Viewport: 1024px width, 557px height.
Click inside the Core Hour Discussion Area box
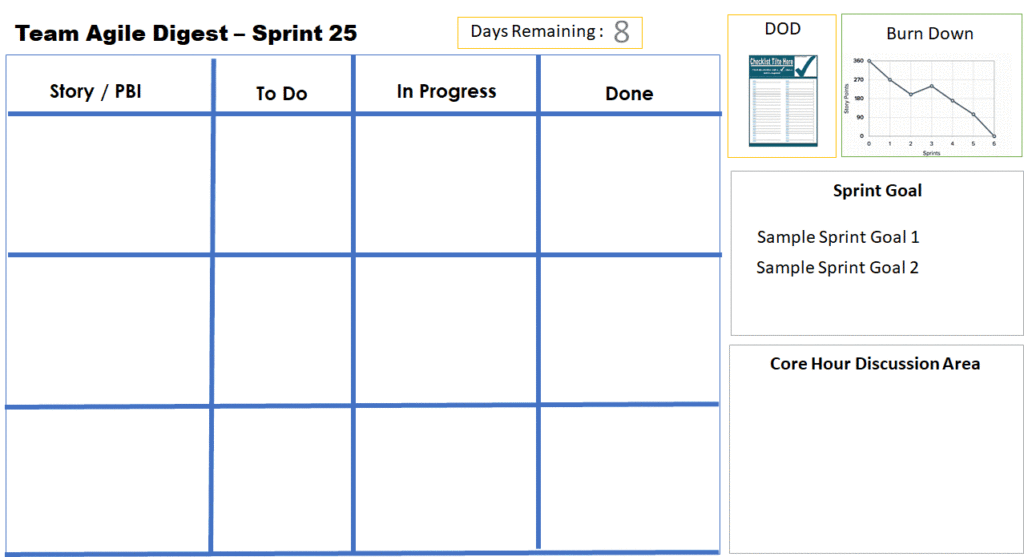876,464
